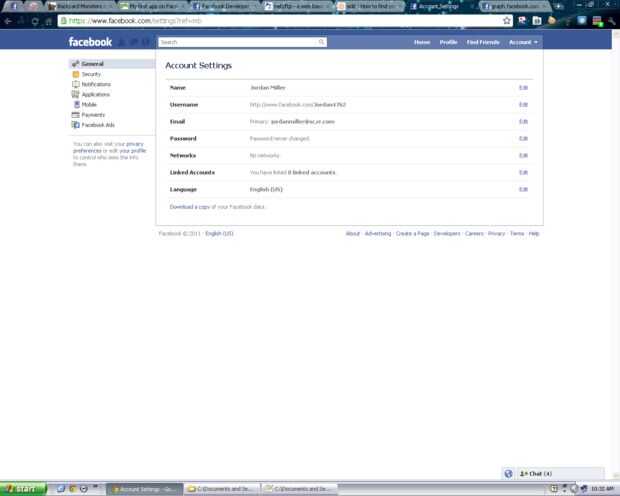Open friend requests icon in Facebook header
This screenshot has width=620, height=496.
122,42
